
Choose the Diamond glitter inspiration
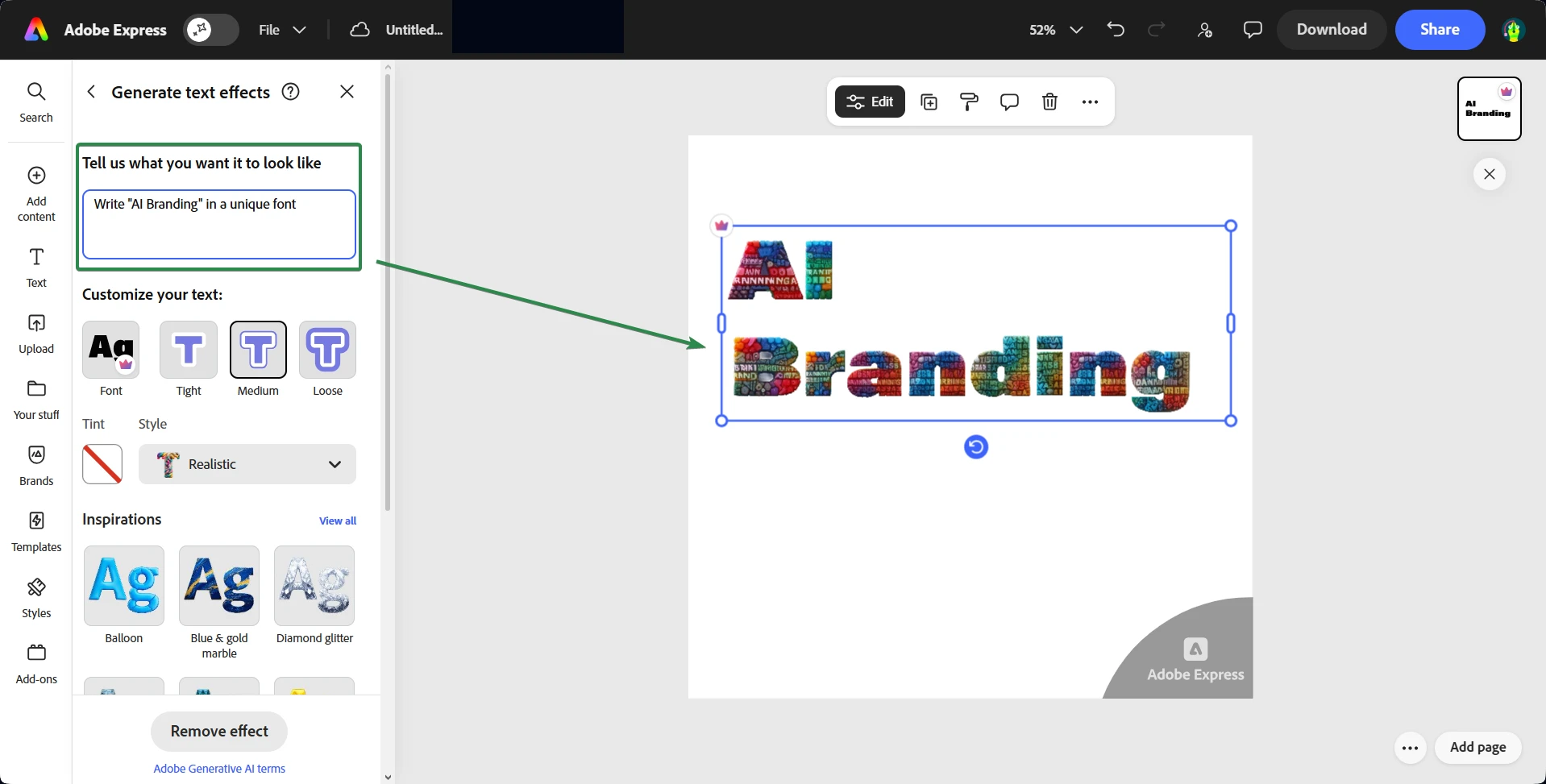[x=314, y=586]
